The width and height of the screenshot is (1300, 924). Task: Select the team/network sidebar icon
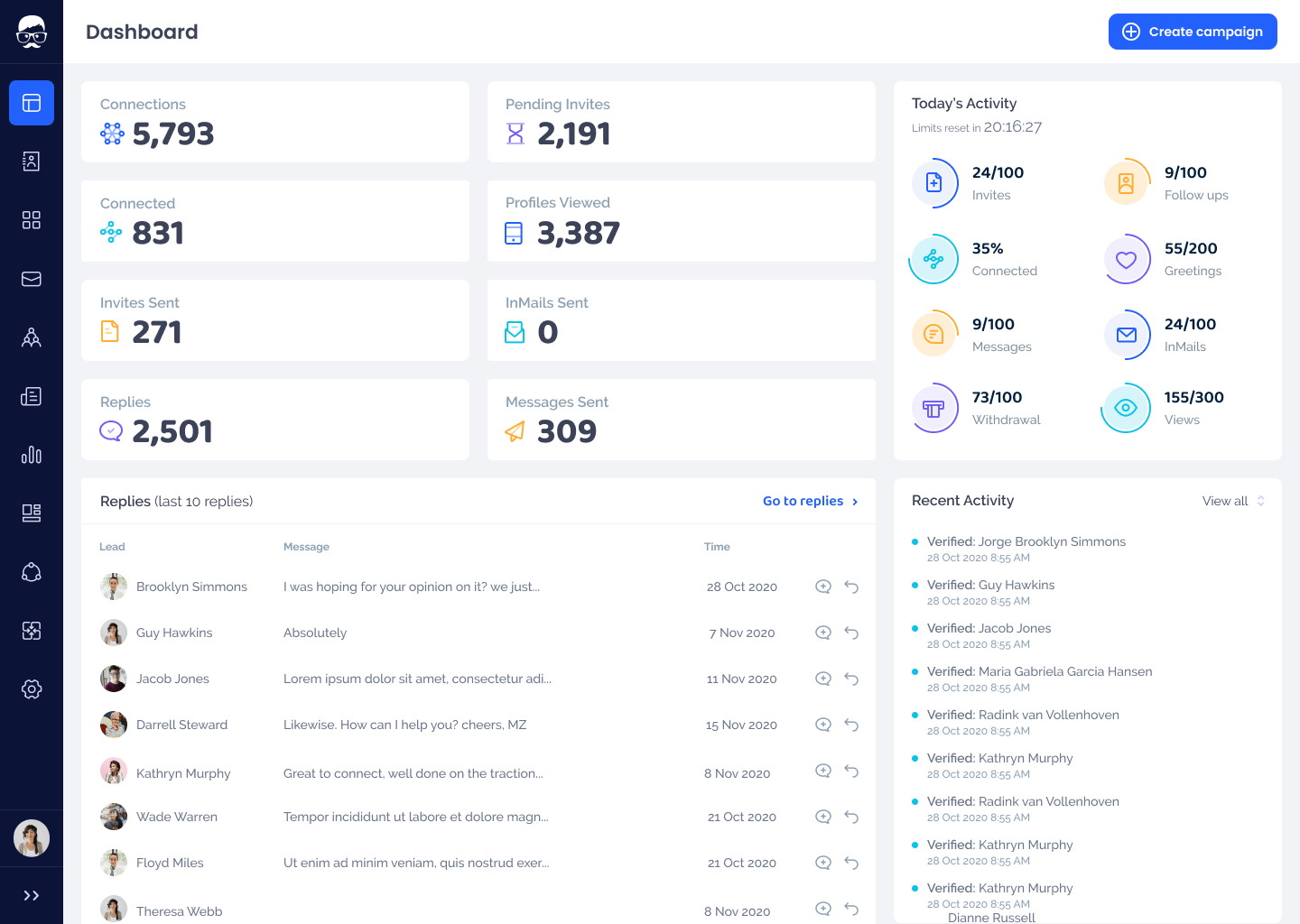(x=32, y=337)
